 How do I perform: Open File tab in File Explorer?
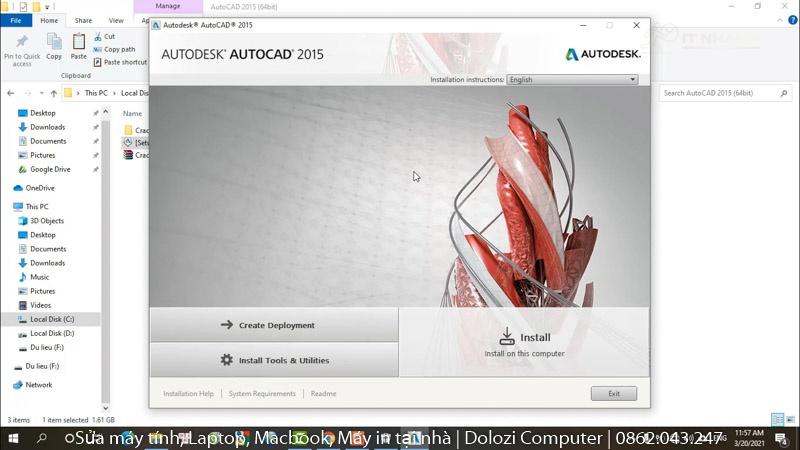click(x=16, y=20)
